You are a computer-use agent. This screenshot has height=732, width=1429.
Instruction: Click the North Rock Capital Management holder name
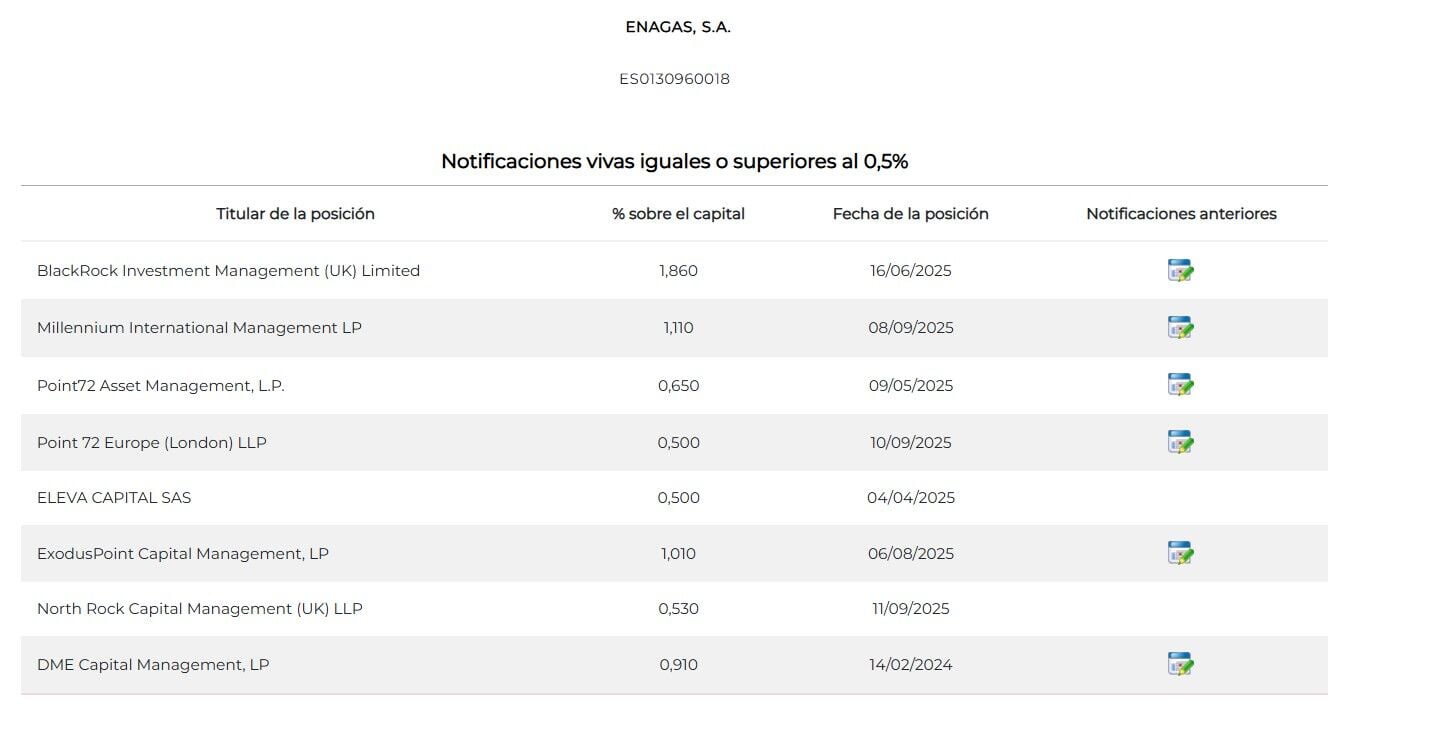pyautogui.click(x=200, y=609)
